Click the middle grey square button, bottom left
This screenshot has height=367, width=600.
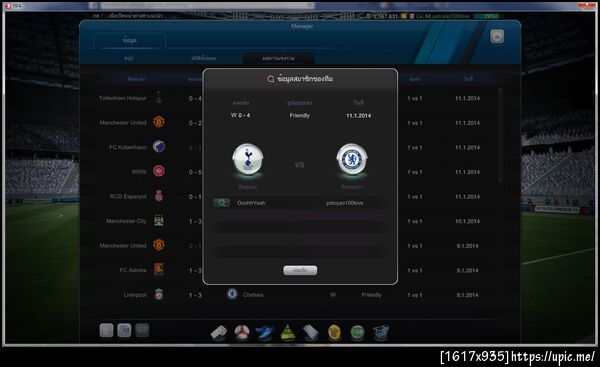tap(124, 330)
